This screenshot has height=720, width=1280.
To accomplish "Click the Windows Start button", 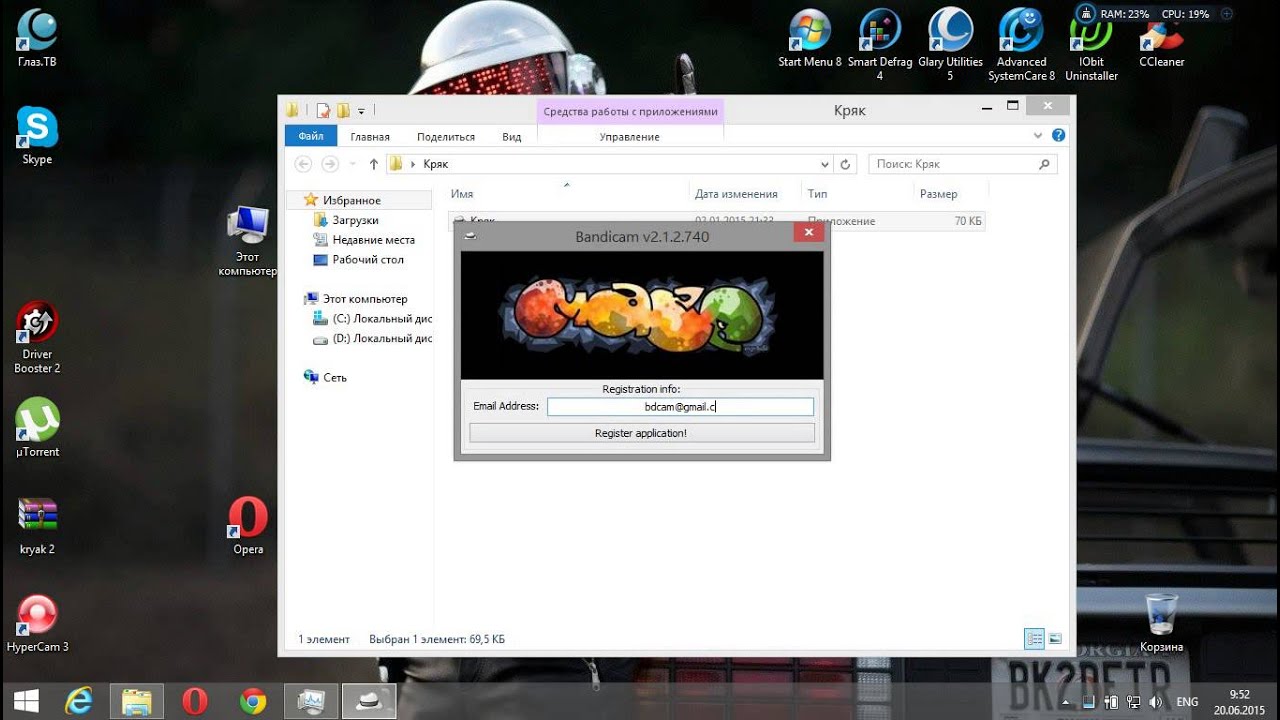I will [25, 701].
